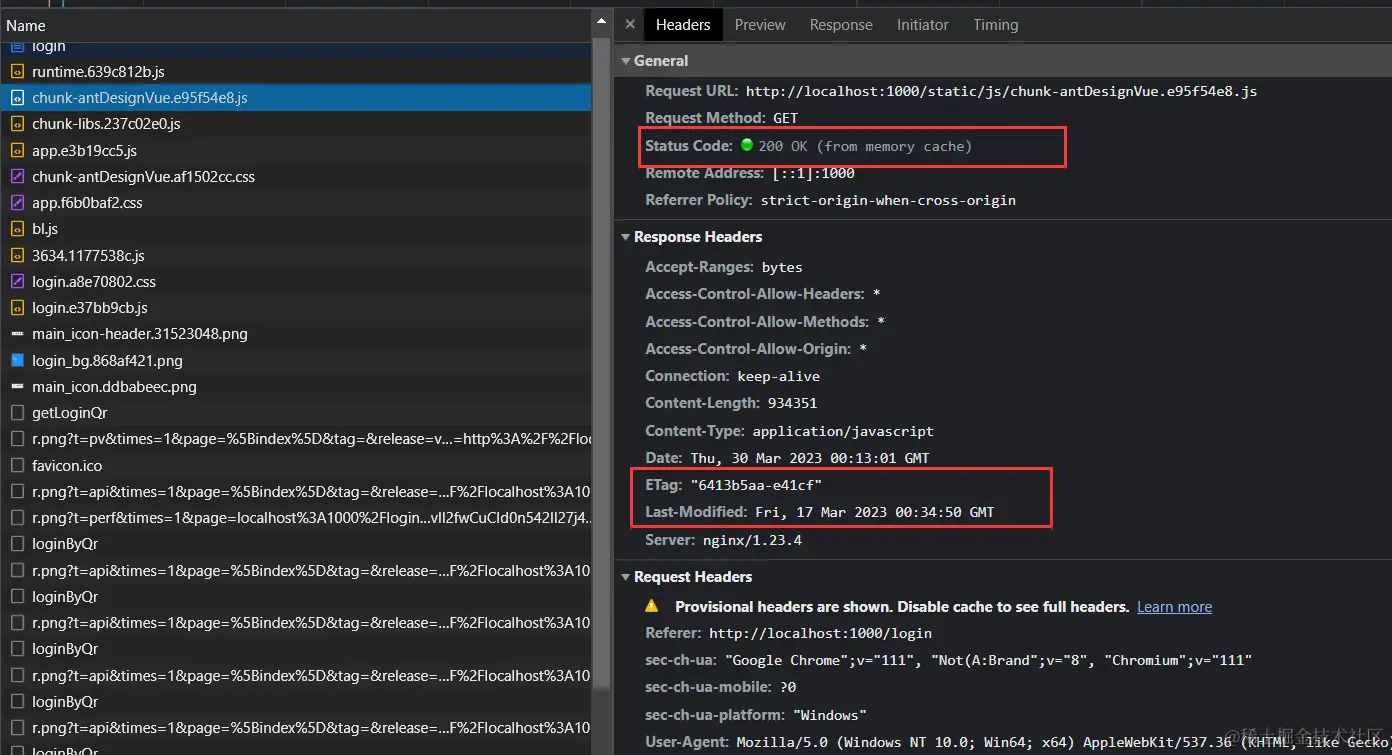Image resolution: width=1392 pixels, height=755 pixels.
Task: Open the Response tab
Action: click(x=841, y=25)
